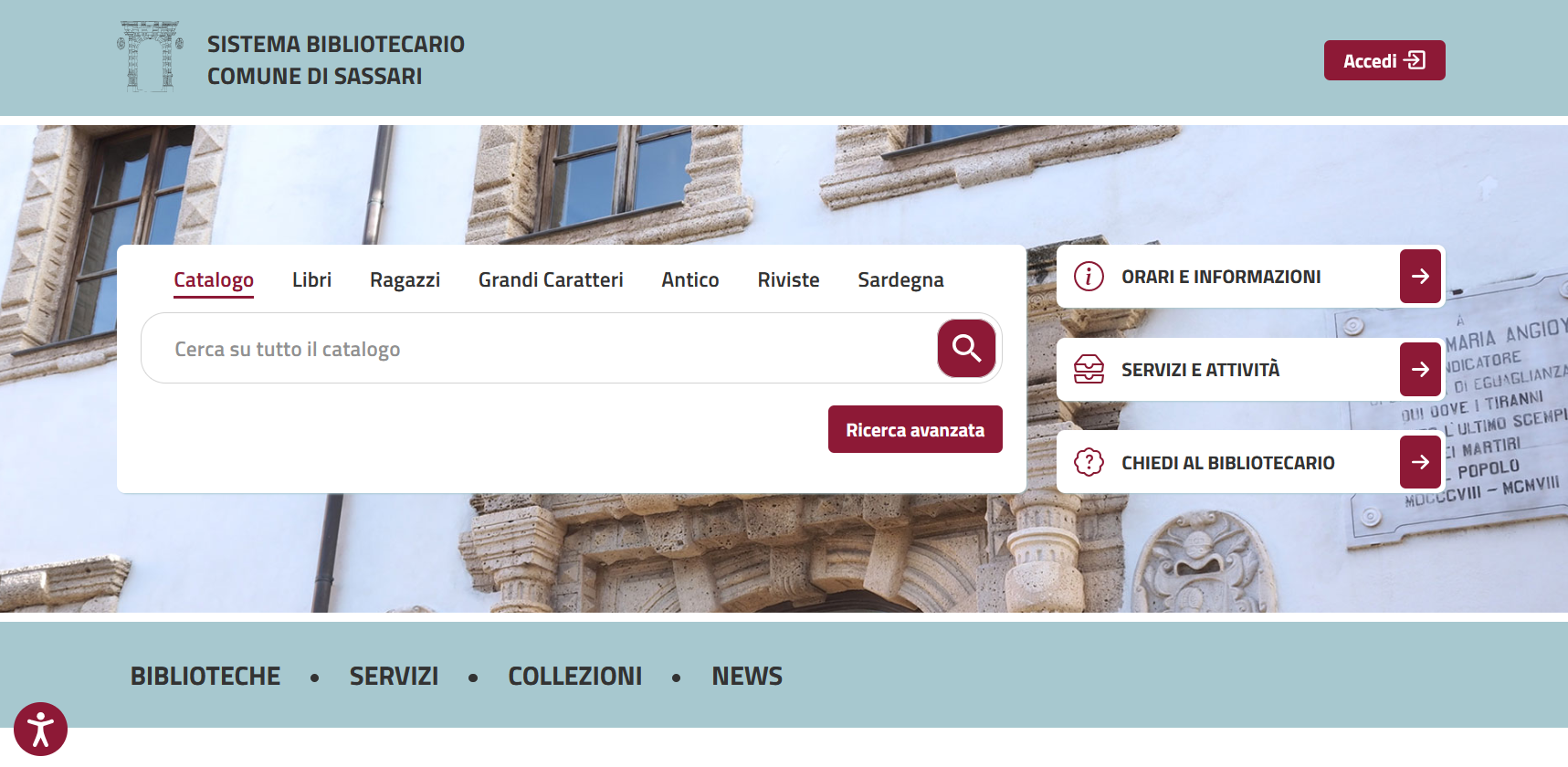Open the Grandi Caratteri tab
Viewport: 1568px width, 767px height.
pos(551,280)
